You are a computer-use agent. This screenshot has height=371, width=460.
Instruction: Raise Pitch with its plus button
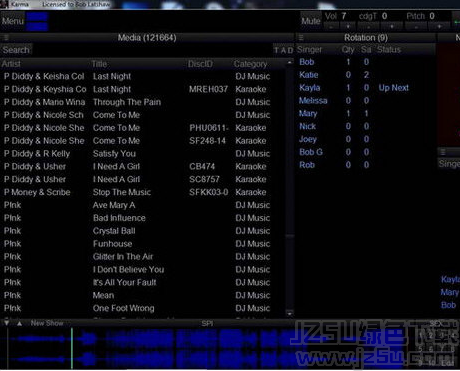(439, 26)
